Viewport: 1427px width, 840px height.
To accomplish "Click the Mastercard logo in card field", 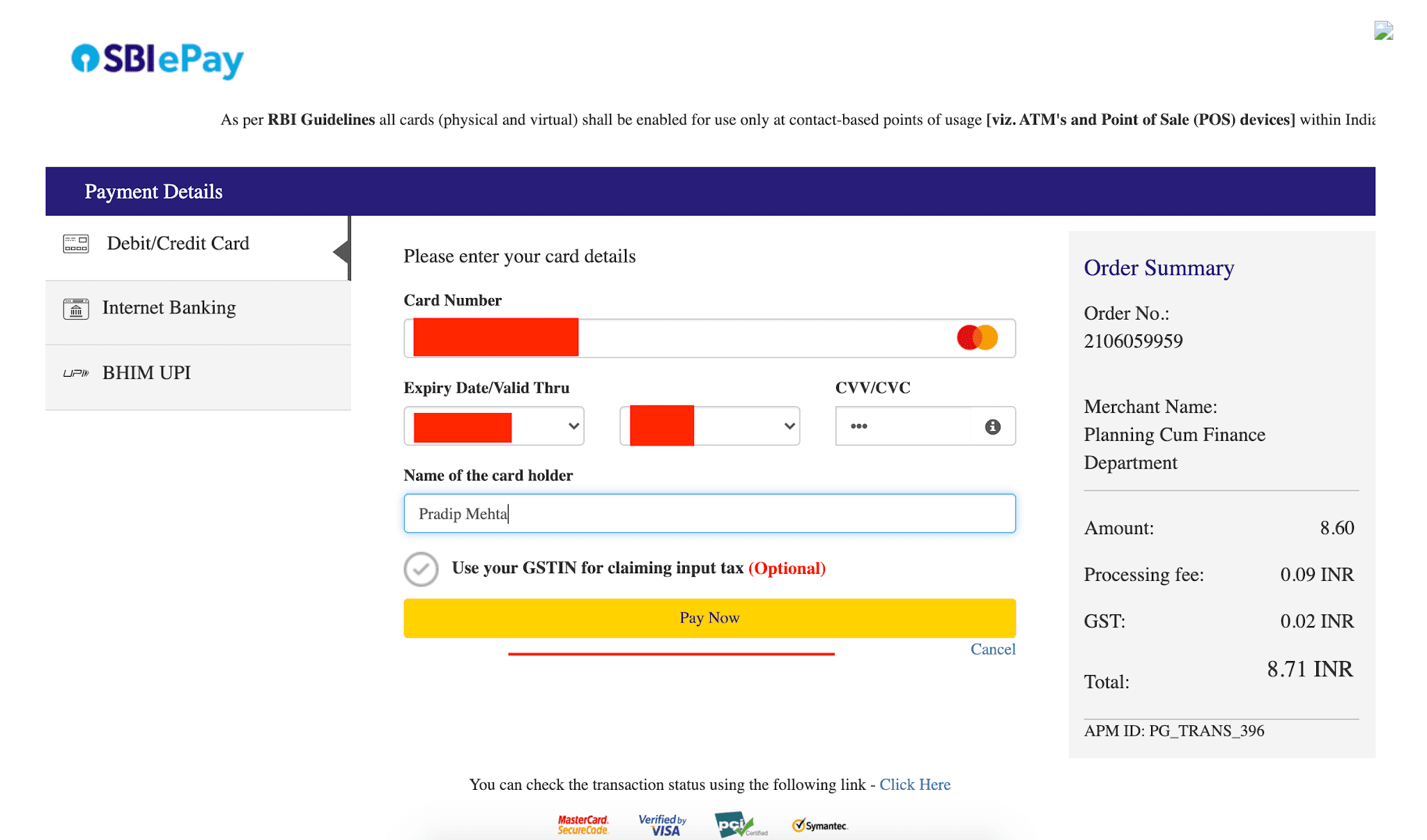I will coord(977,338).
